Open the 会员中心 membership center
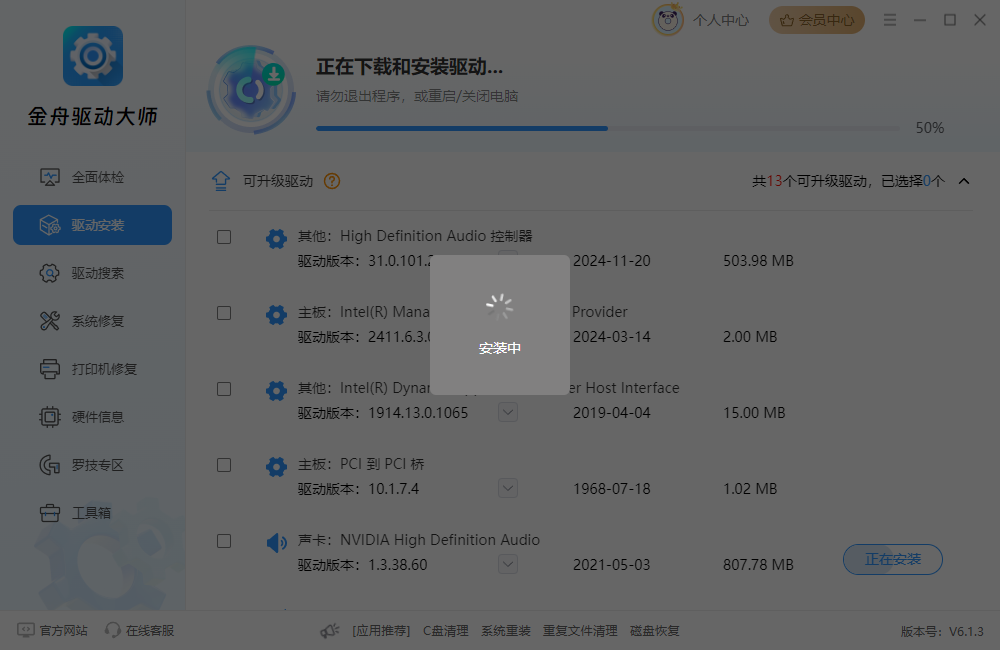This screenshot has height=650, width=1000. click(817, 20)
